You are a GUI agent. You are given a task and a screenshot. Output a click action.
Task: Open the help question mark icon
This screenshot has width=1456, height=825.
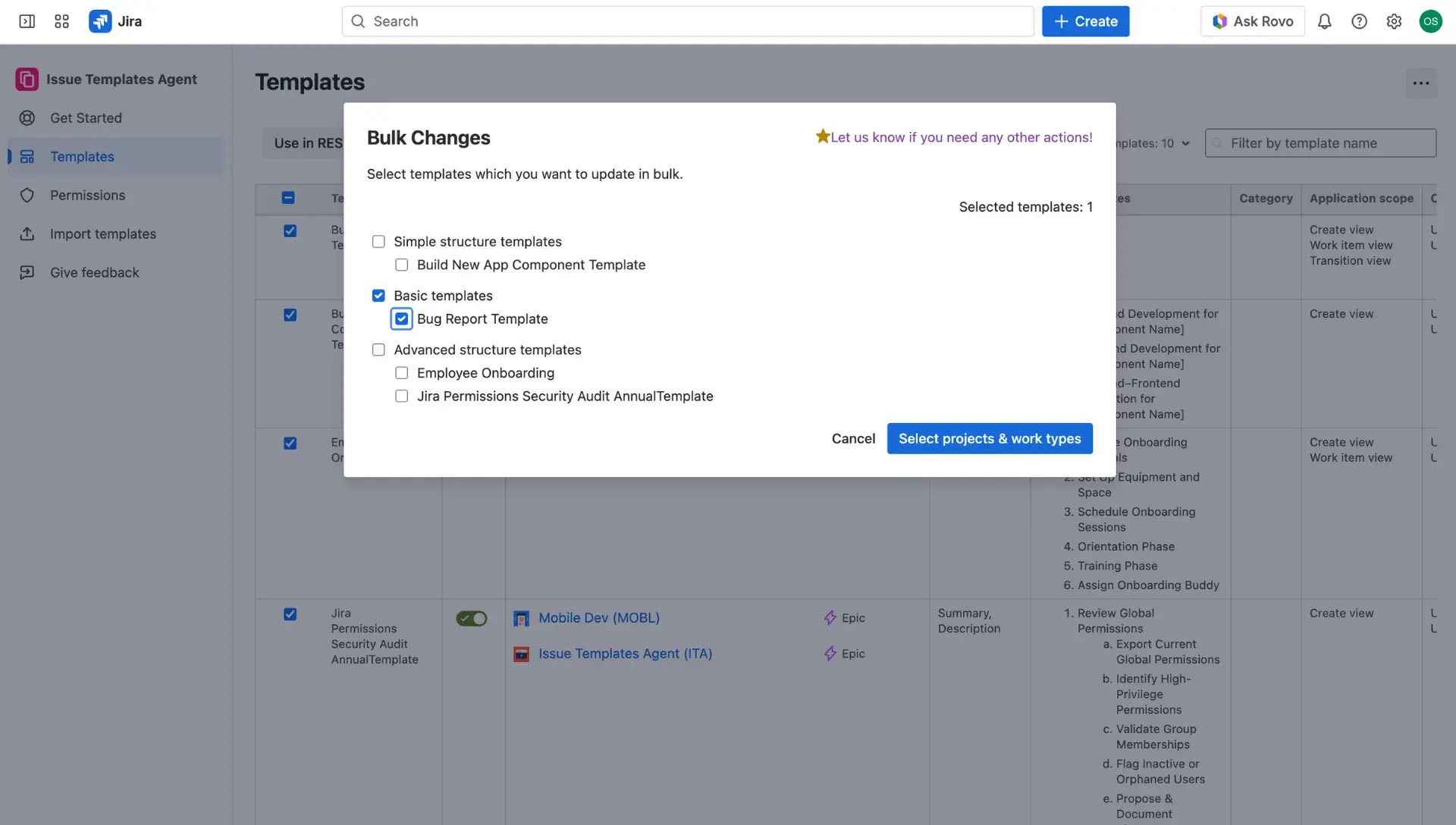click(x=1359, y=21)
